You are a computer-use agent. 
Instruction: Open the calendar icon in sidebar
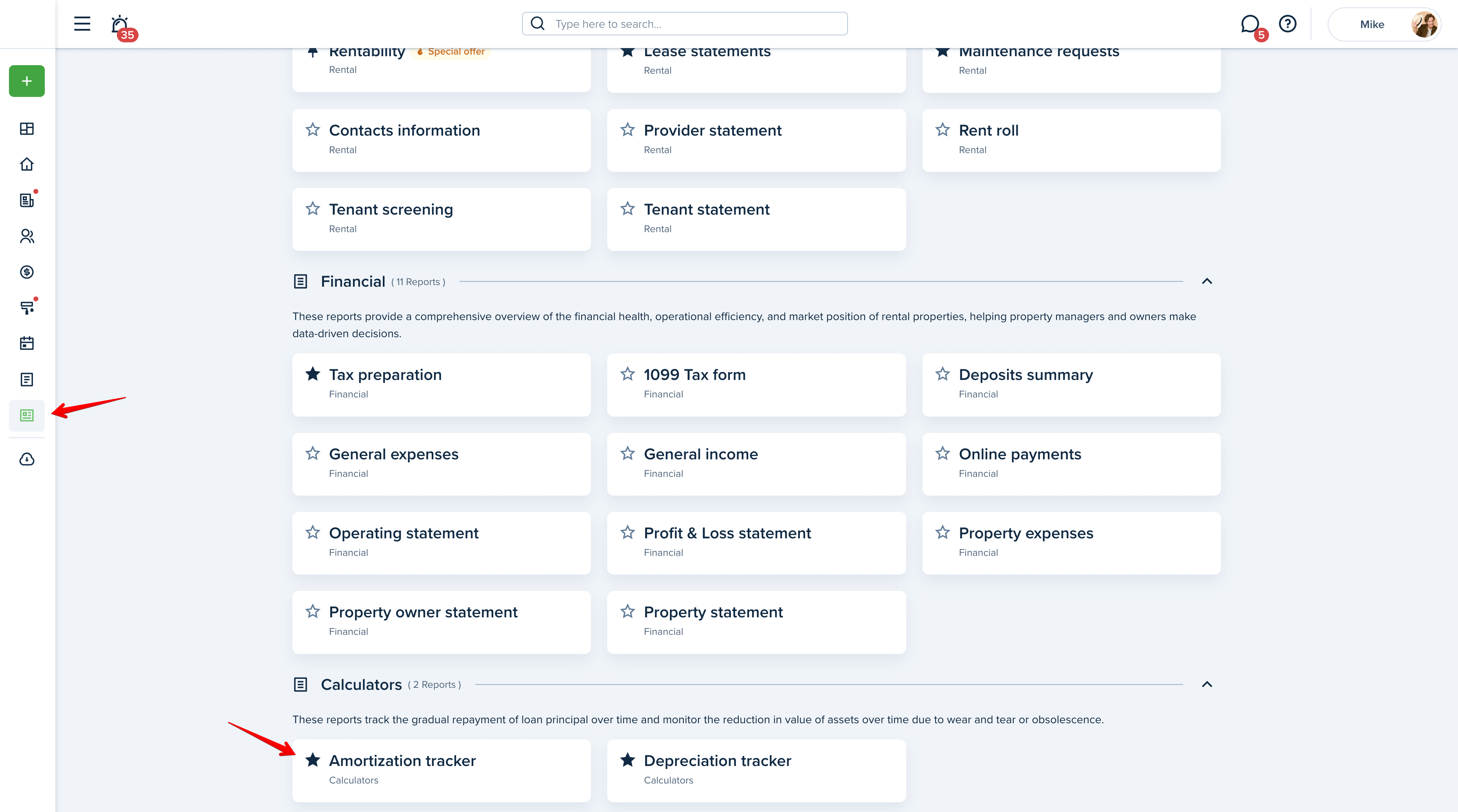(x=26, y=343)
